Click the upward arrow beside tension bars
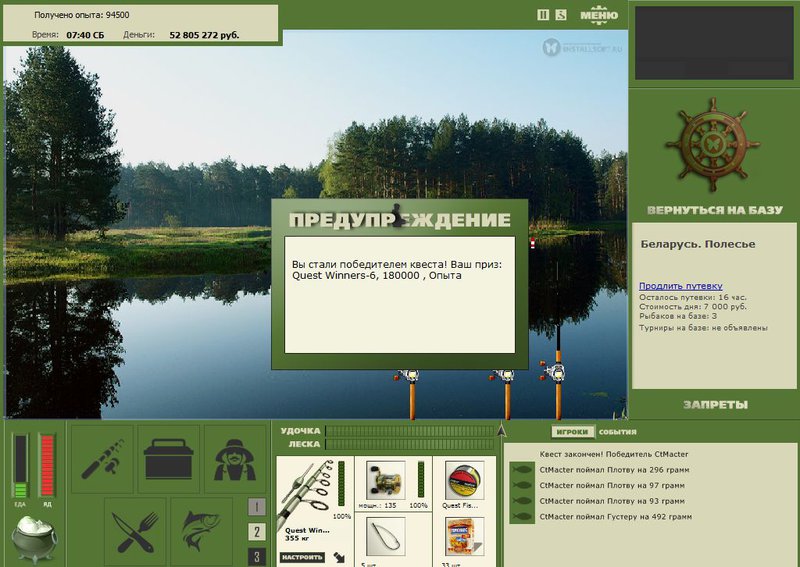The image size is (800, 567). click(501, 430)
